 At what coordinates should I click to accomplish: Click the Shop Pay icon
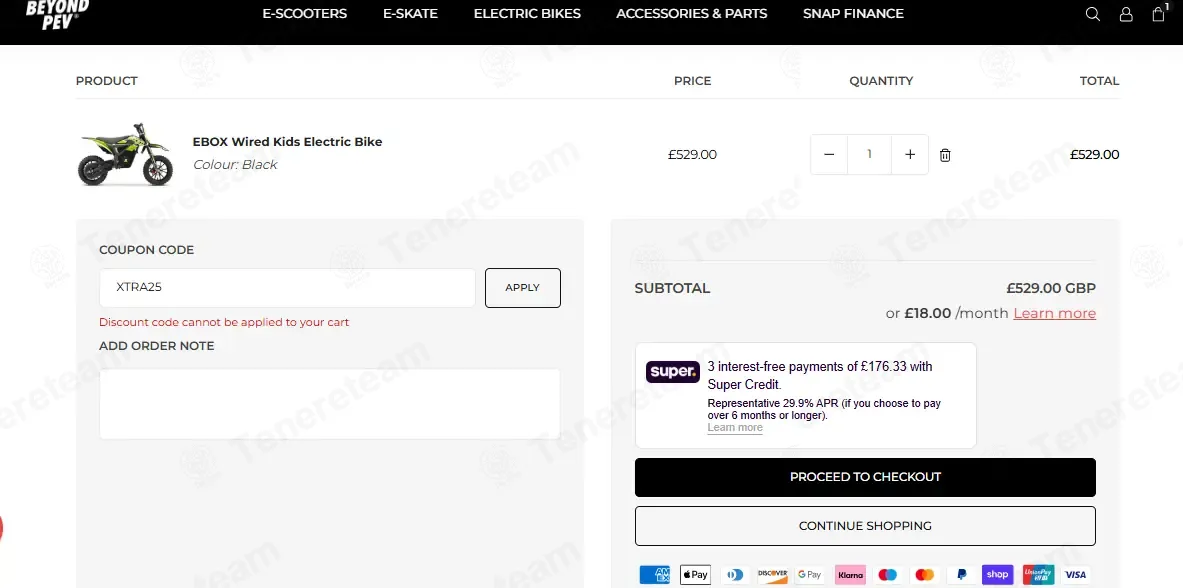(997, 574)
